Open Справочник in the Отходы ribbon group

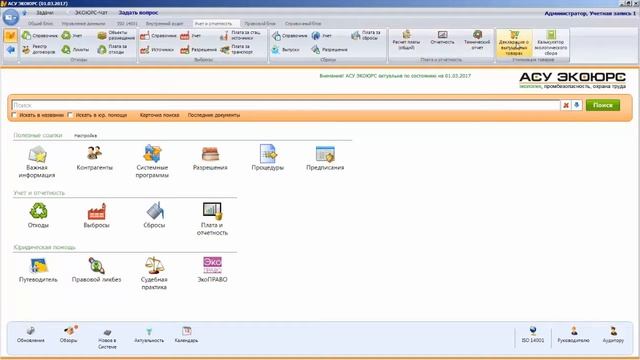click(x=40, y=36)
